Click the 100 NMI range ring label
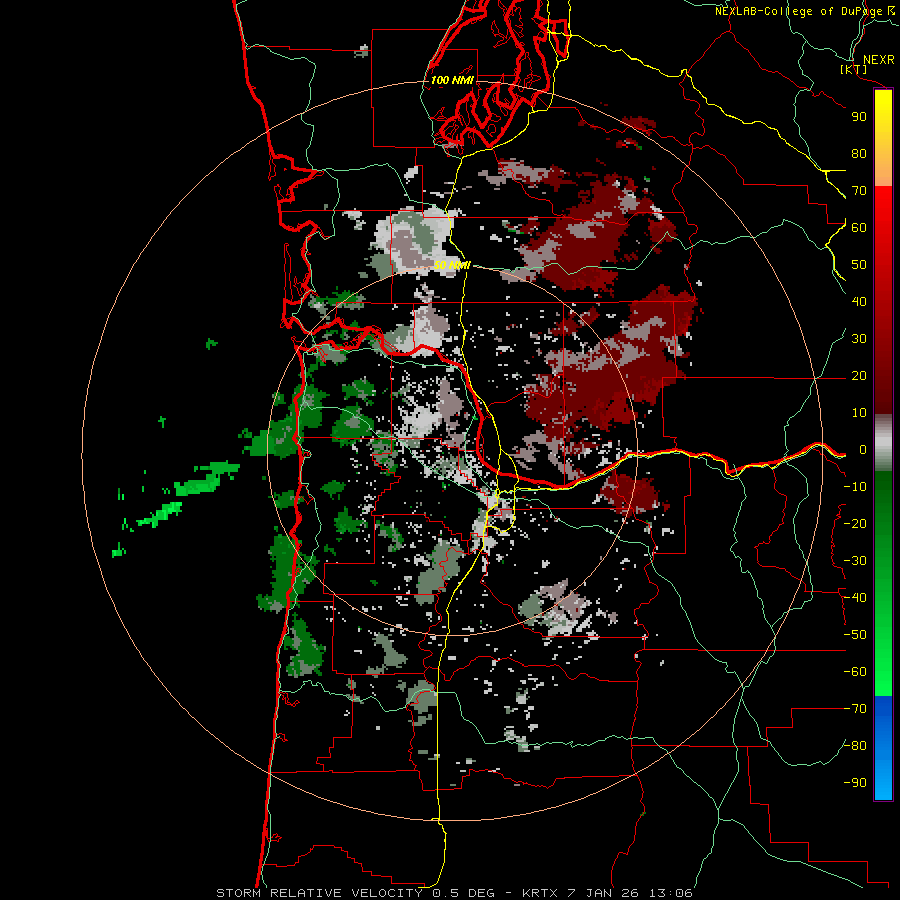 coord(452,80)
